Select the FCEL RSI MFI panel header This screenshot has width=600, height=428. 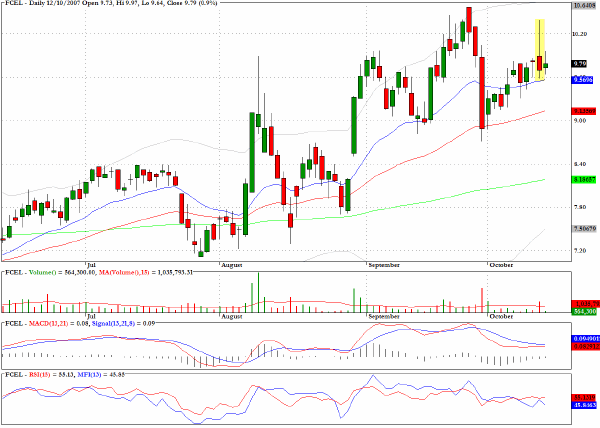coord(65,374)
